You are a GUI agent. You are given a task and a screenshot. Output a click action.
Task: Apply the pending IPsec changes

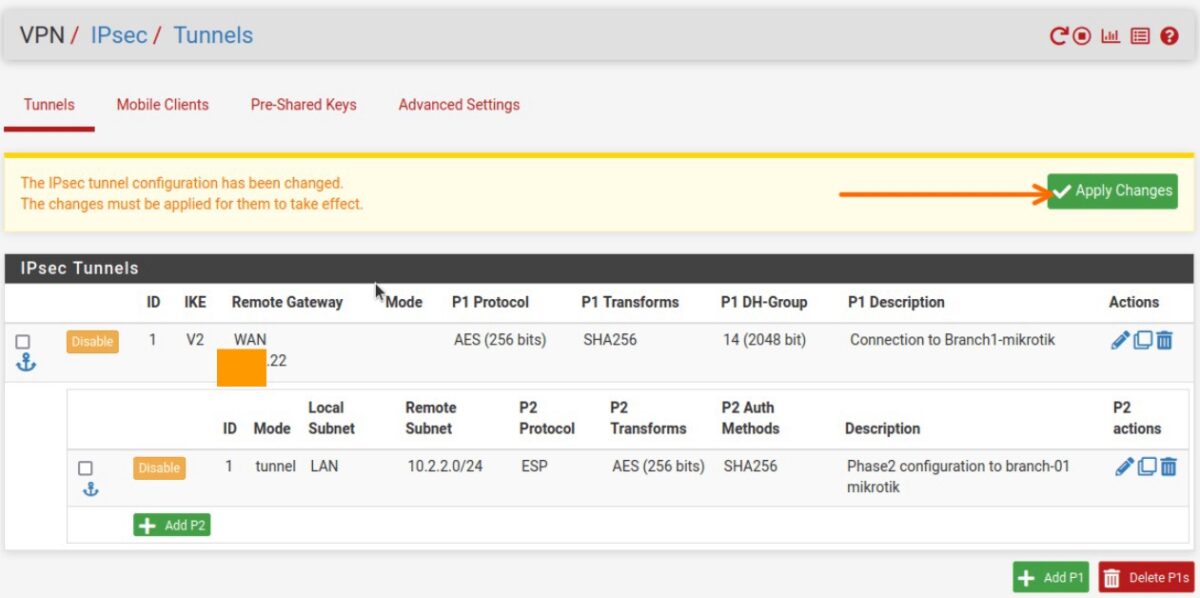pos(1112,190)
